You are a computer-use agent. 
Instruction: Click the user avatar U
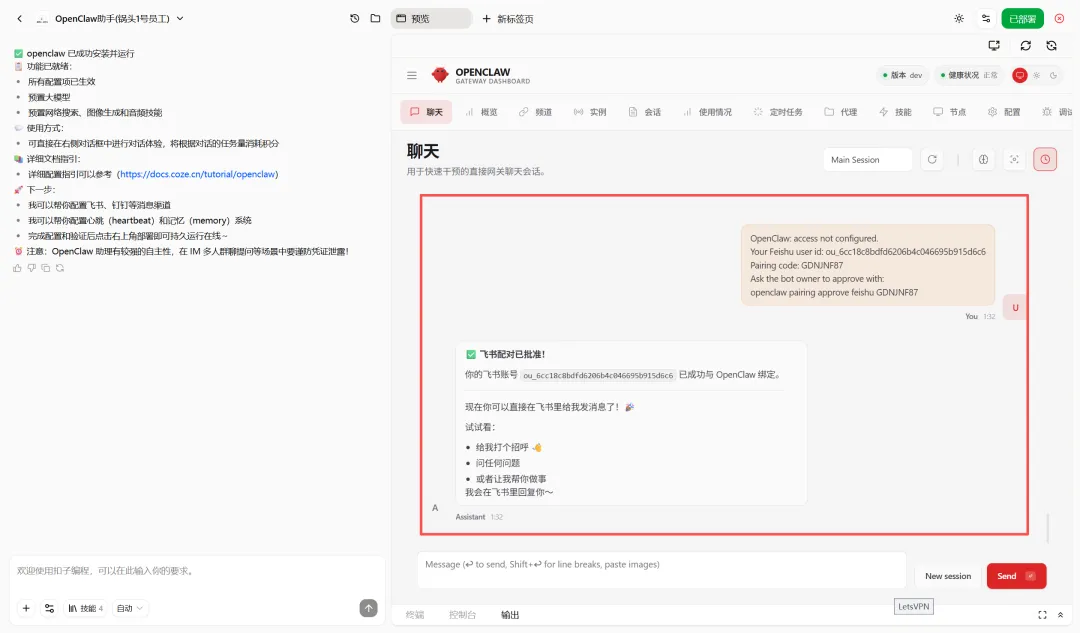pos(1015,307)
